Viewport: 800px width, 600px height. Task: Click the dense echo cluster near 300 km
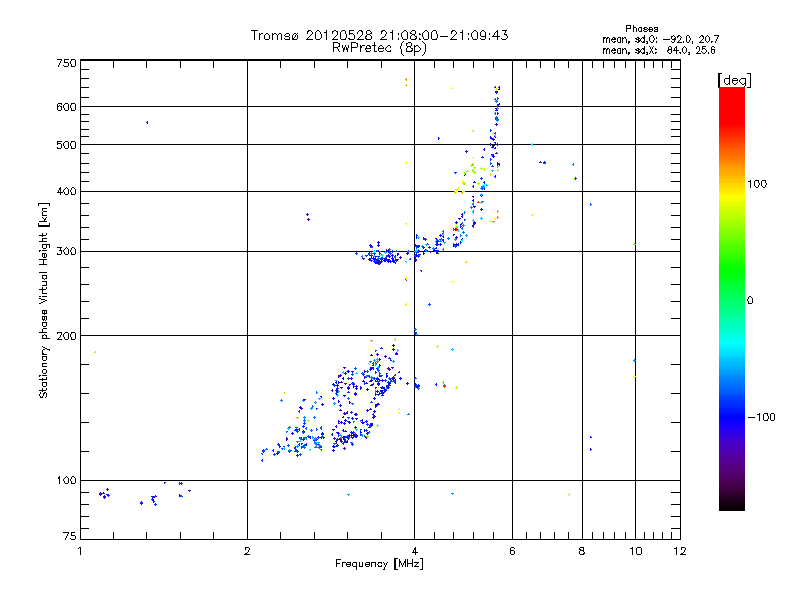tap(382, 255)
